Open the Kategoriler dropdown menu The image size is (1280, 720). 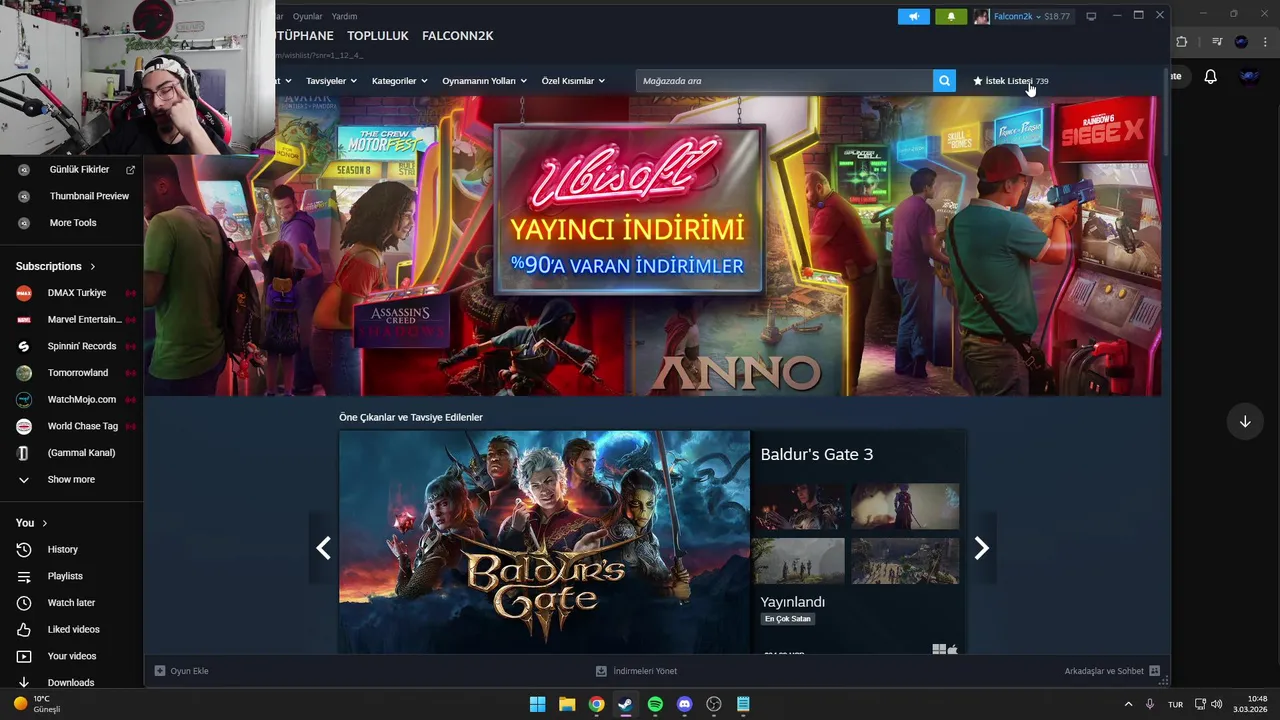coord(400,81)
